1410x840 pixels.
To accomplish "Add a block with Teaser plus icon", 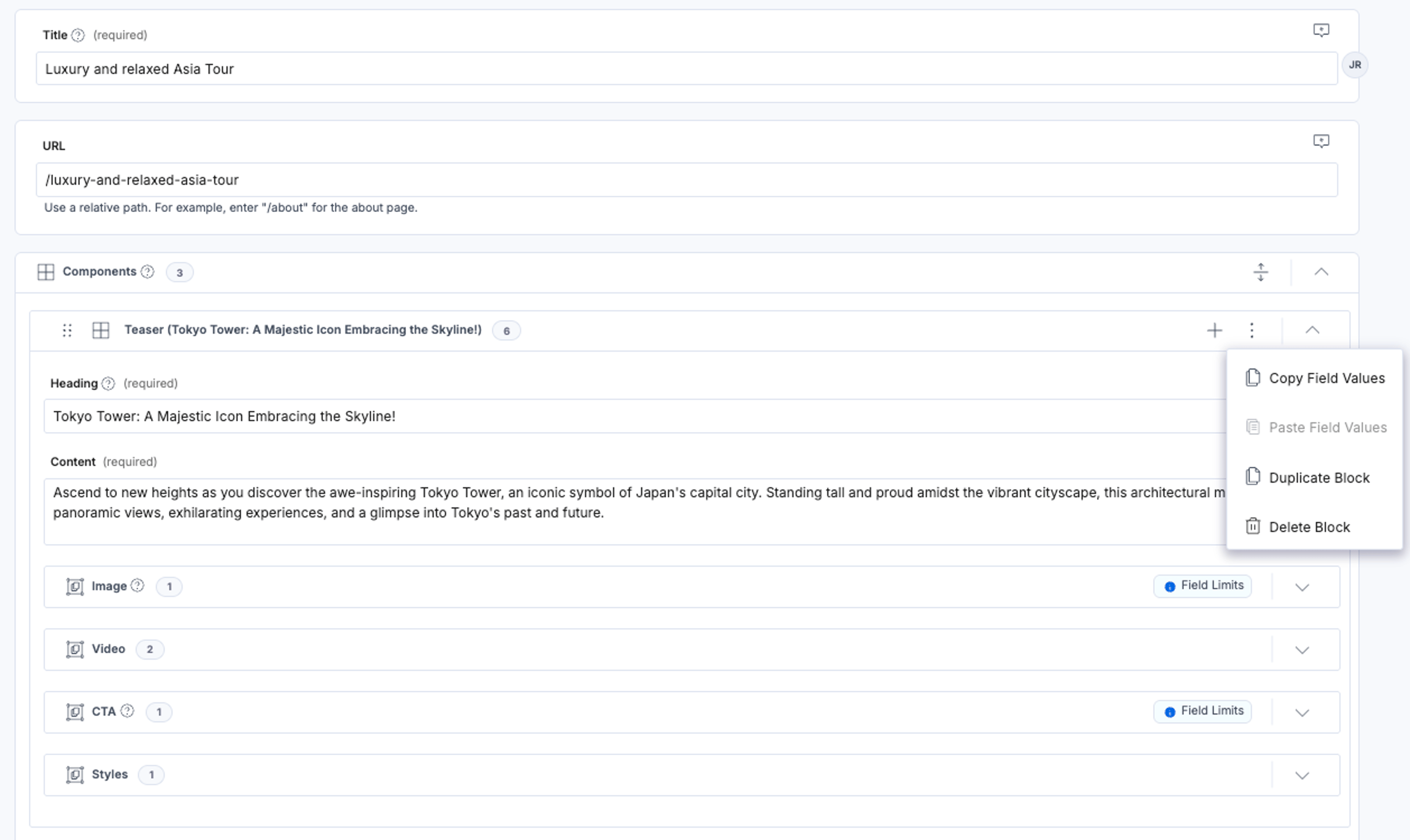I will coord(1214,330).
